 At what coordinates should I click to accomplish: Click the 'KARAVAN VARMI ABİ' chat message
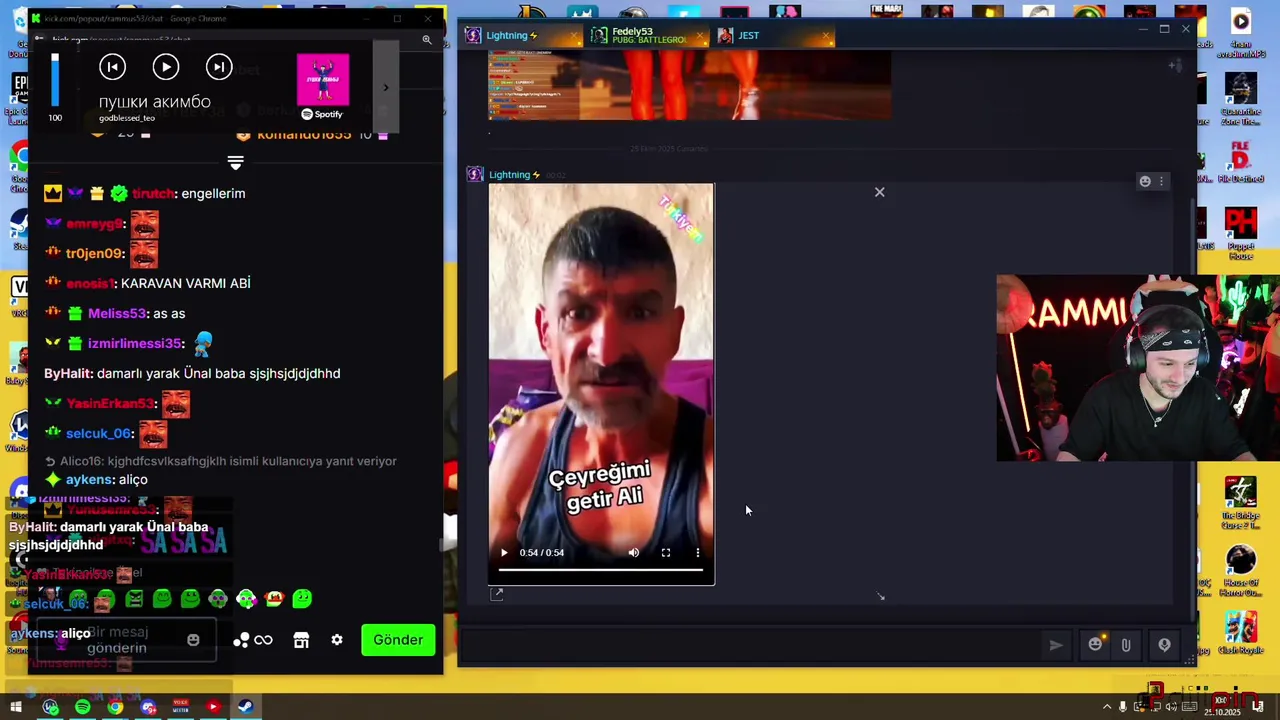point(185,283)
